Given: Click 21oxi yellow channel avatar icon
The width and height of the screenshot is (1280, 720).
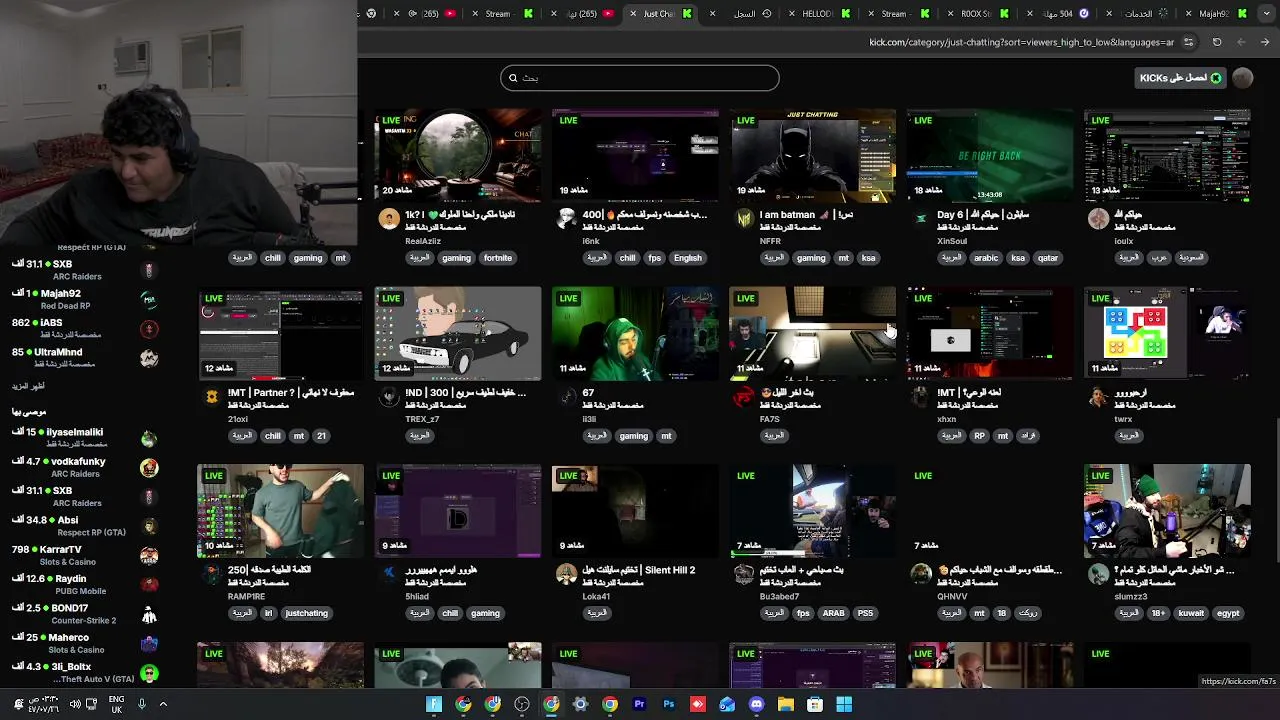Looking at the screenshot, I should click(x=212, y=398).
